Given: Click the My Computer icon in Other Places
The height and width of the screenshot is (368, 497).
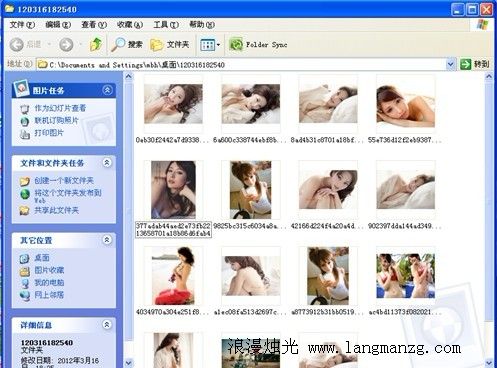Looking at the screenshot, I should pos(25,283).
